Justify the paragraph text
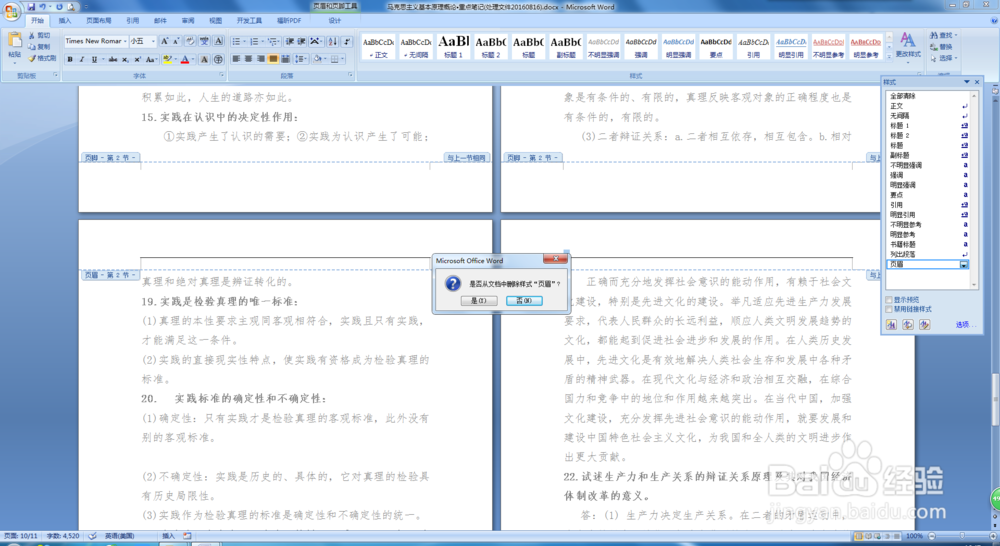This screenshot has height=546, width=1000. (273, 59)
